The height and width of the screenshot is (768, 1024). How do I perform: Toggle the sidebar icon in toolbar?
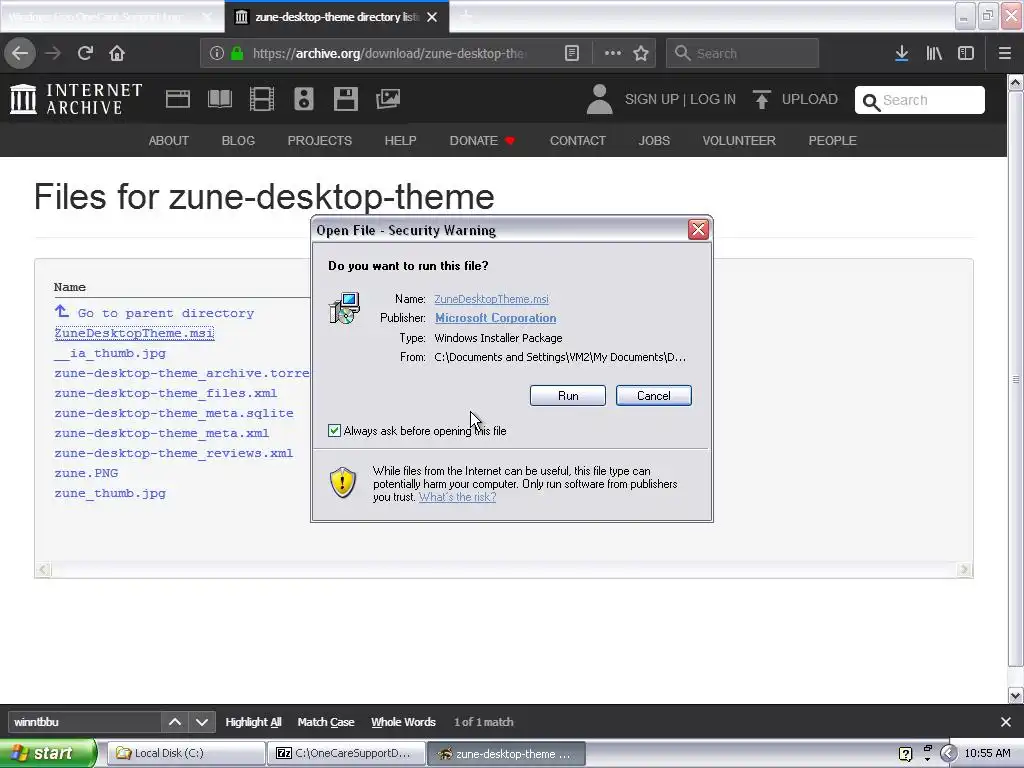pyautogui.click(x=966, y=54)
